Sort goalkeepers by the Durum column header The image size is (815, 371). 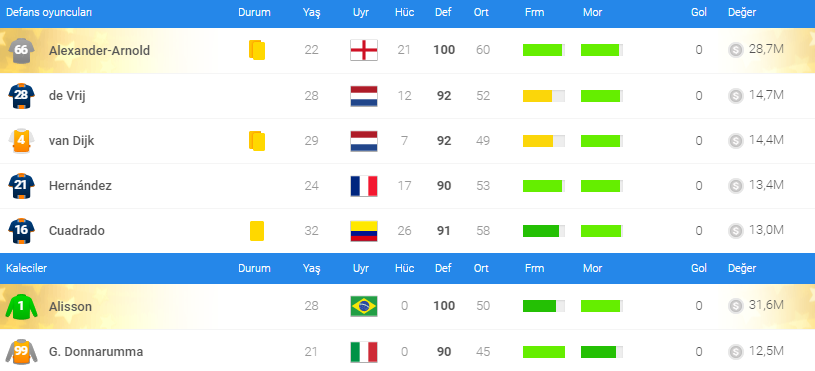coord(254,269)
